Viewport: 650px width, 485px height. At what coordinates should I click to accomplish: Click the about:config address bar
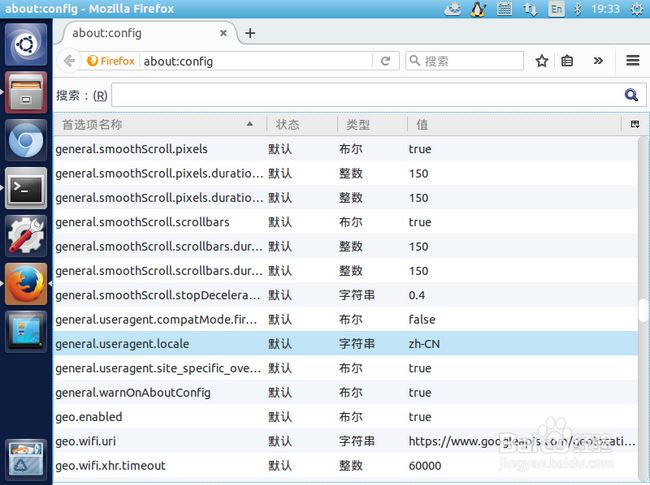click(x=256, y=61)
